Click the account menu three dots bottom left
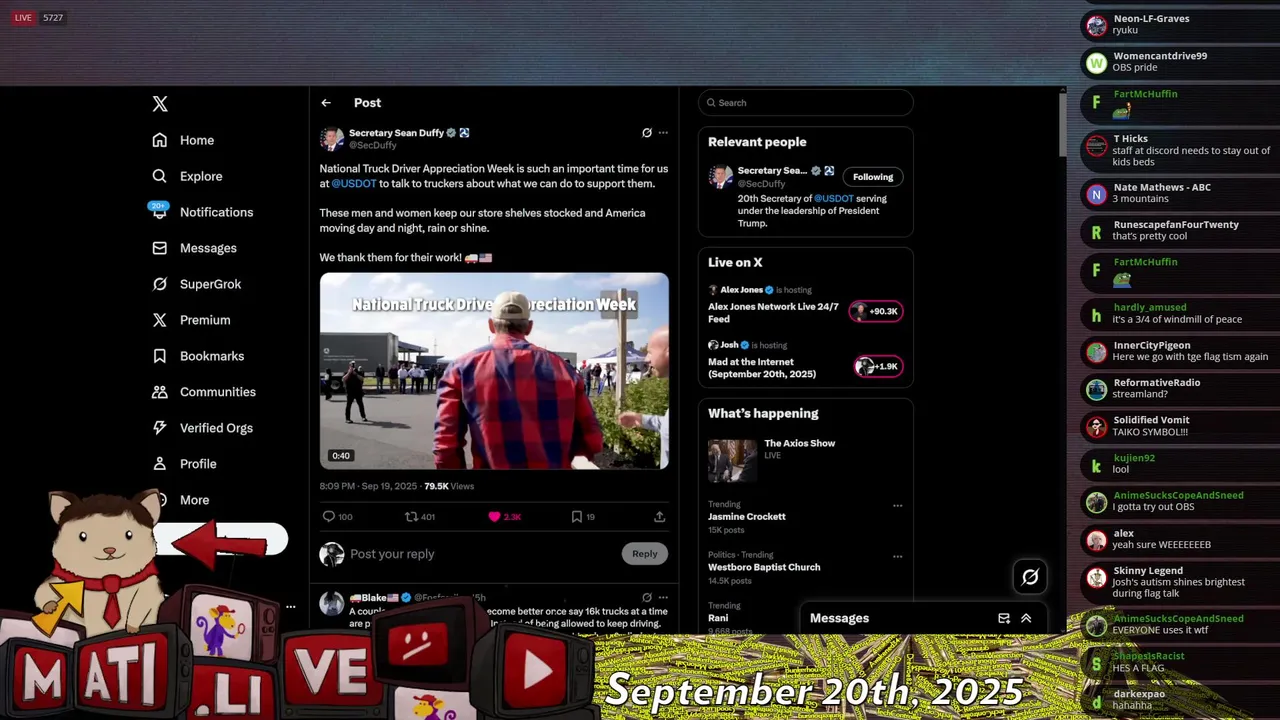The width and height of the screenshot is (1280, 720). [291, 607]
